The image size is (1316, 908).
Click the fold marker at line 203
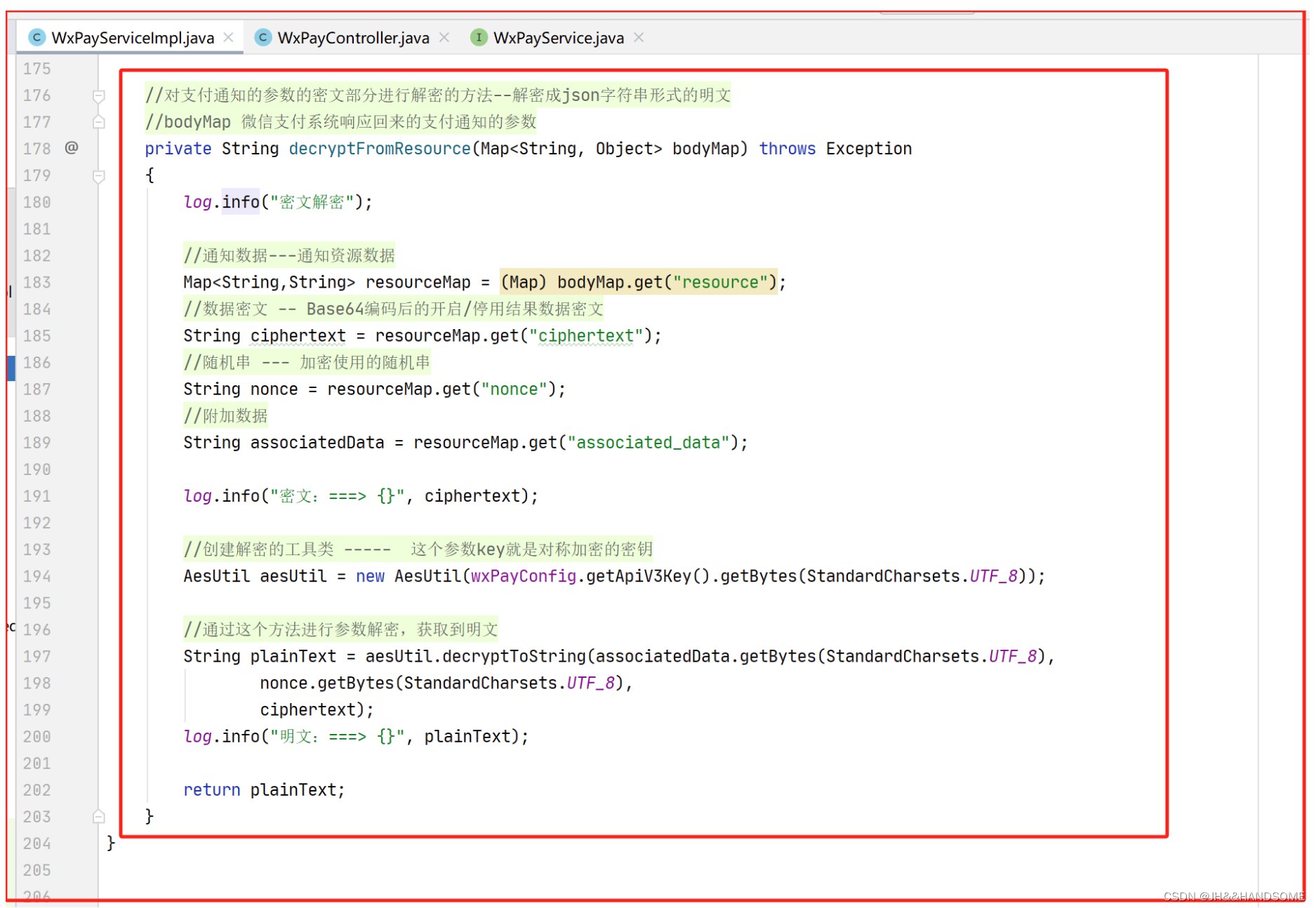pos(98,816)
